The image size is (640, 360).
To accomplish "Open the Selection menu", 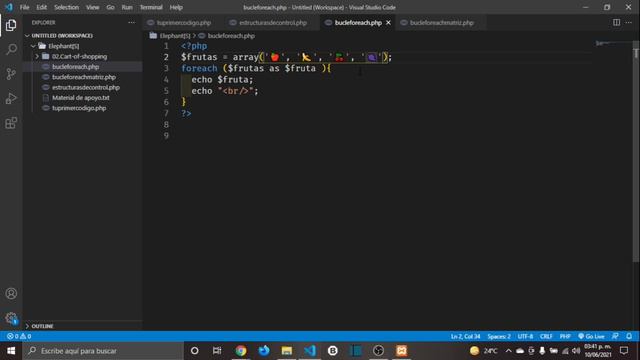I will (67, 7).
